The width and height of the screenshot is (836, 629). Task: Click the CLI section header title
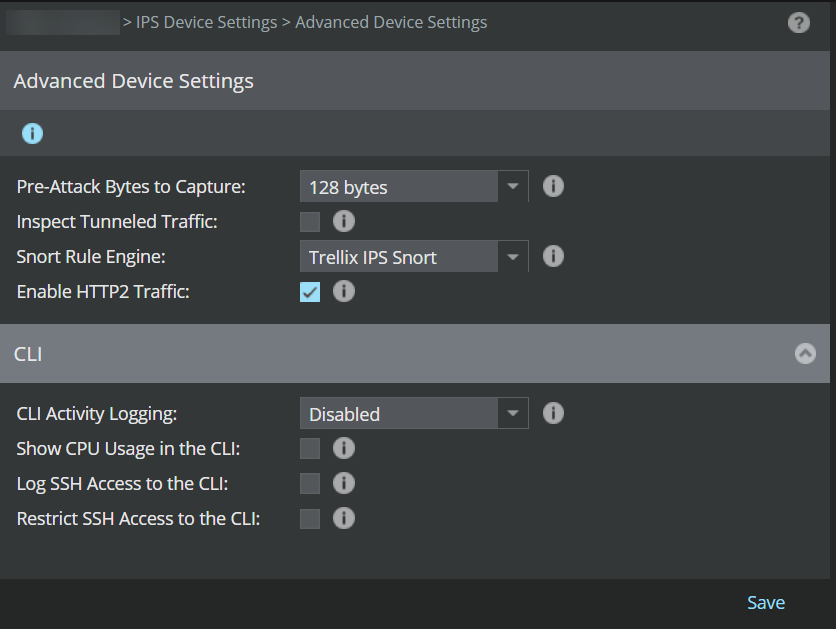click(x=28, y=354)
